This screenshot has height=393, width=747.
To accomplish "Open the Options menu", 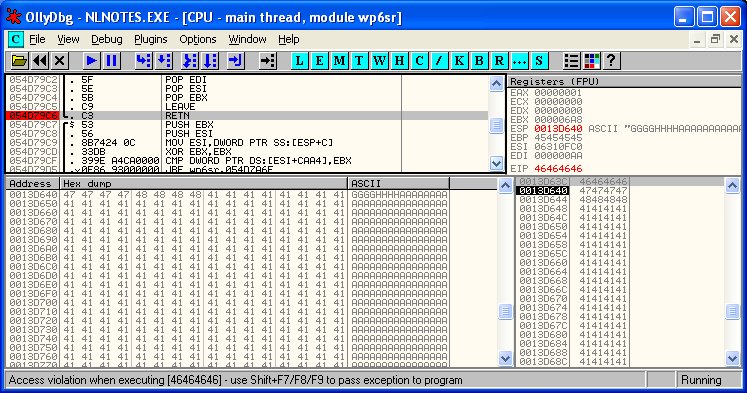I will 198,39.
